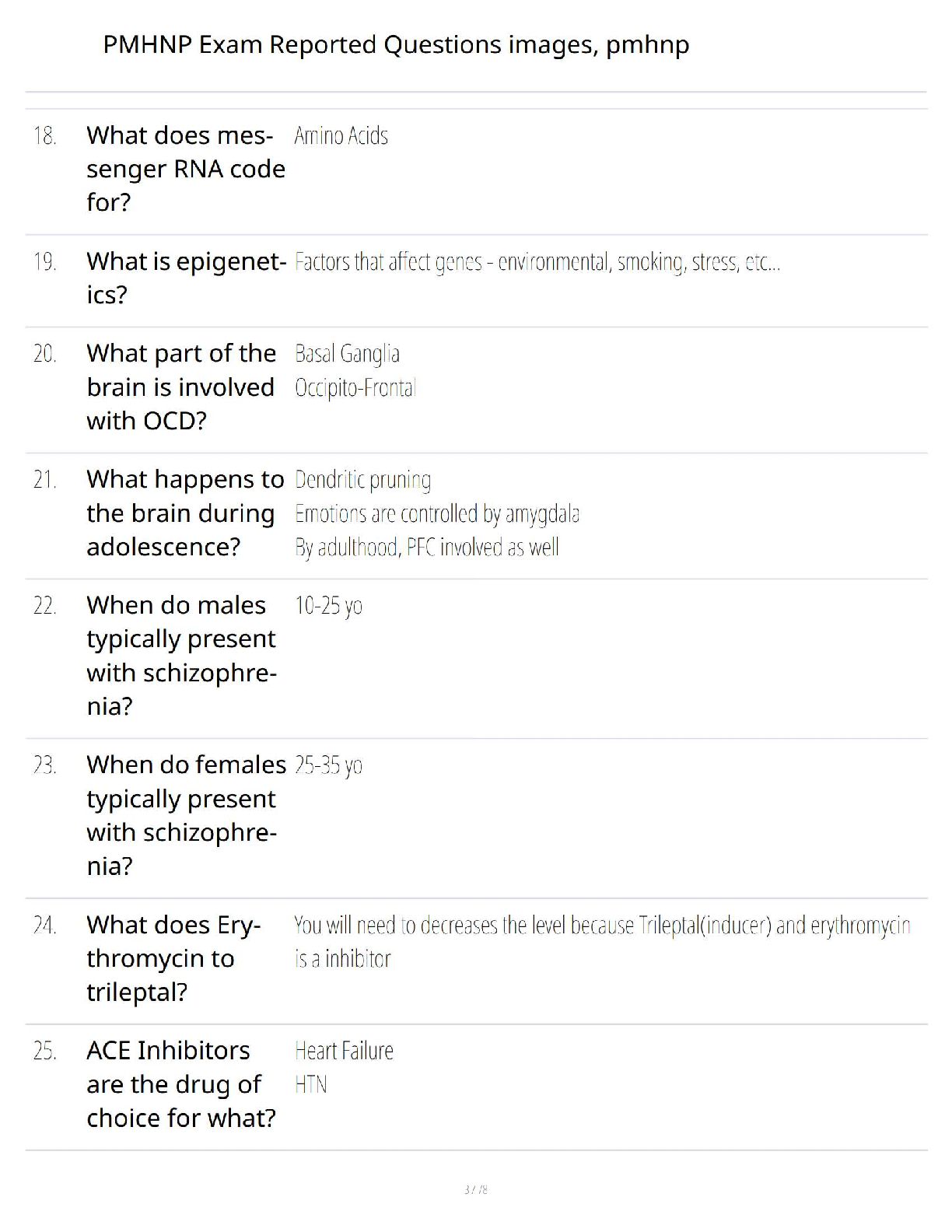The height and width of the screenshot is (1232, 952).
Task: Click the males schizophrenia presentation question
Action: 181,655
